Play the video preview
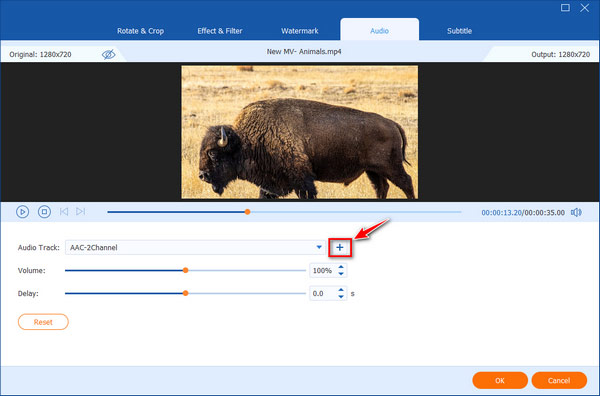The height and width of the screenshot is (396, 600). (23, 212)
